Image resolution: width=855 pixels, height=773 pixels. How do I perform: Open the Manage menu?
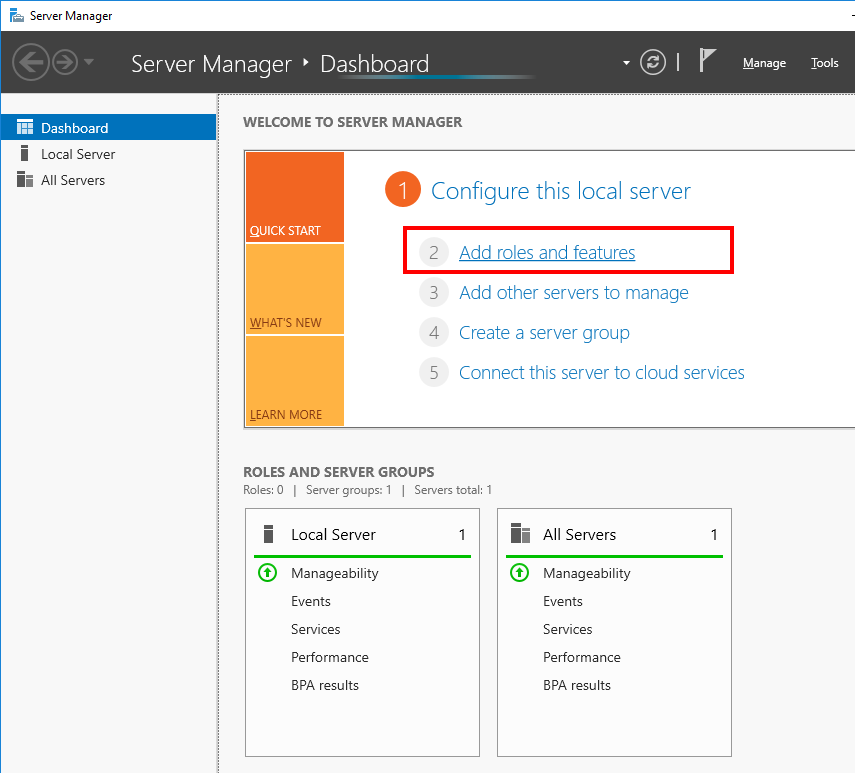coord(764,63)
